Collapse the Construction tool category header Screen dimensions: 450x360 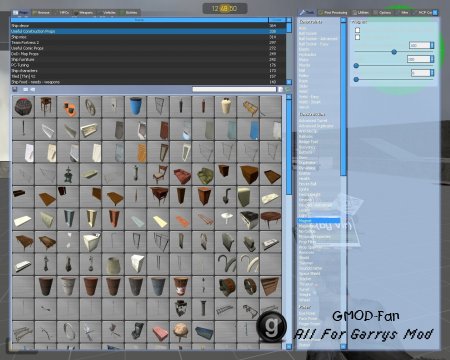click(312, 114)
